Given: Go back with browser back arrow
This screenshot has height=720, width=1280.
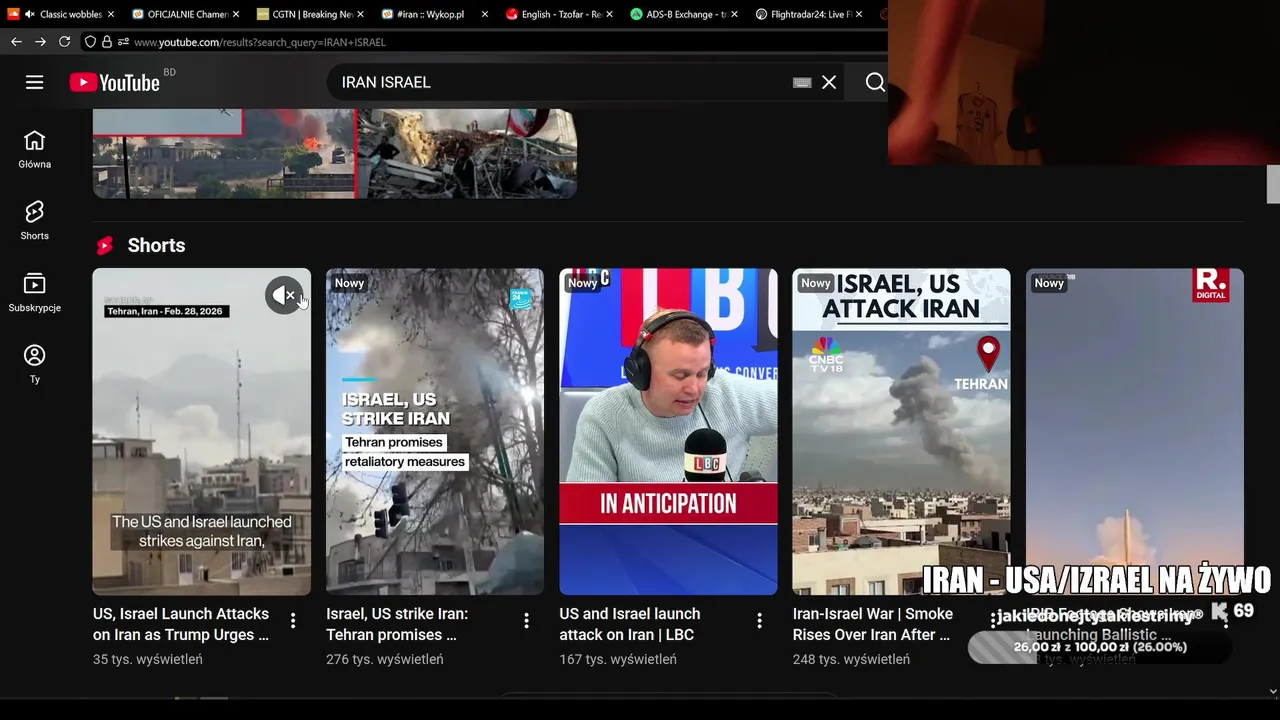Looking at the screenshot, I should coord(16,42).
